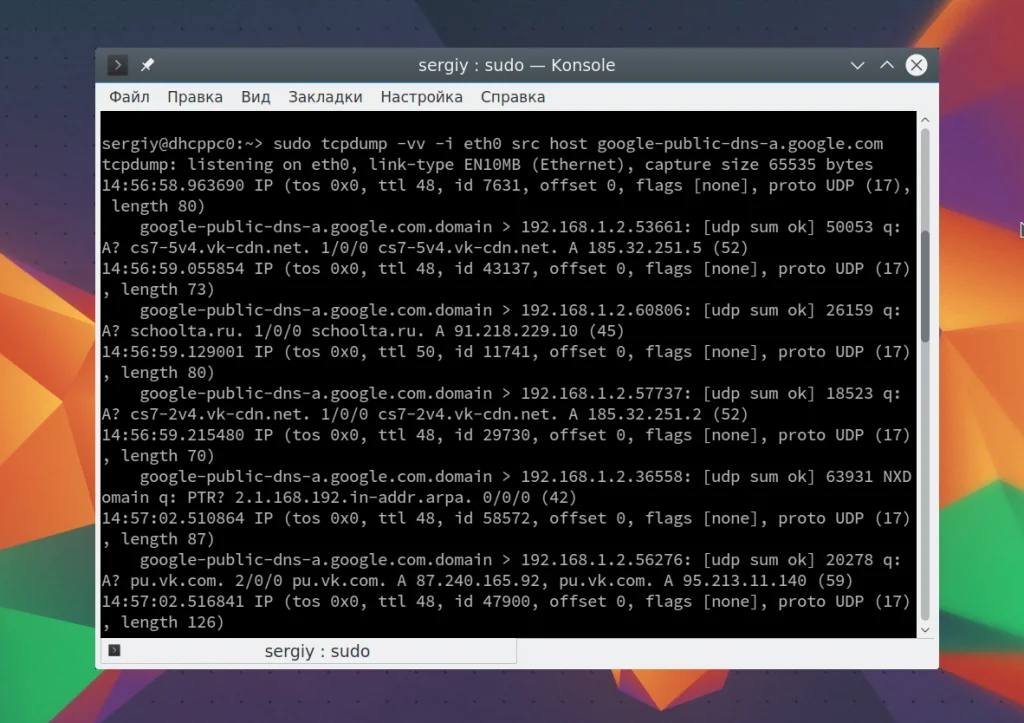This screenshot has width=1024, height=723.
Task: Click the sudo tcpdump command line
Action: point(493,144)
